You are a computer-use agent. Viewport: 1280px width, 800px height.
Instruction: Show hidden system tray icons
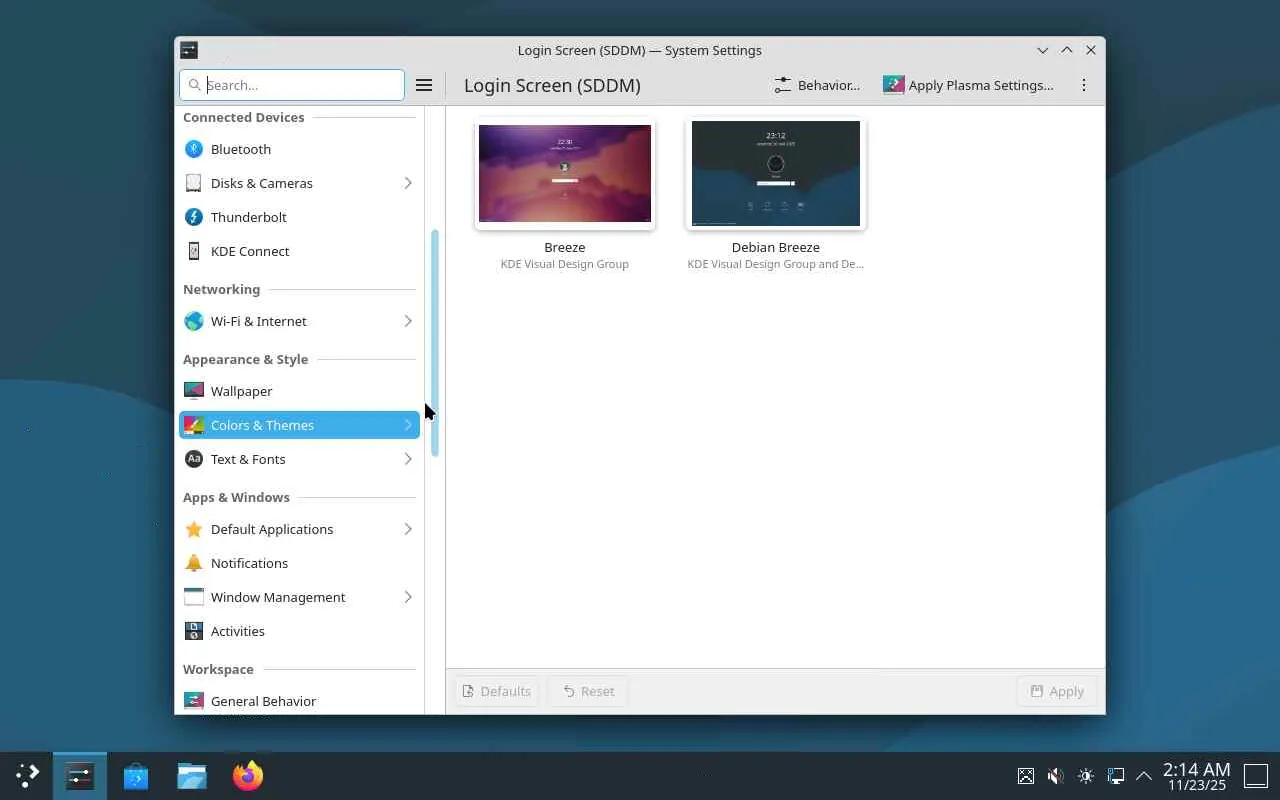point(1144,776)
